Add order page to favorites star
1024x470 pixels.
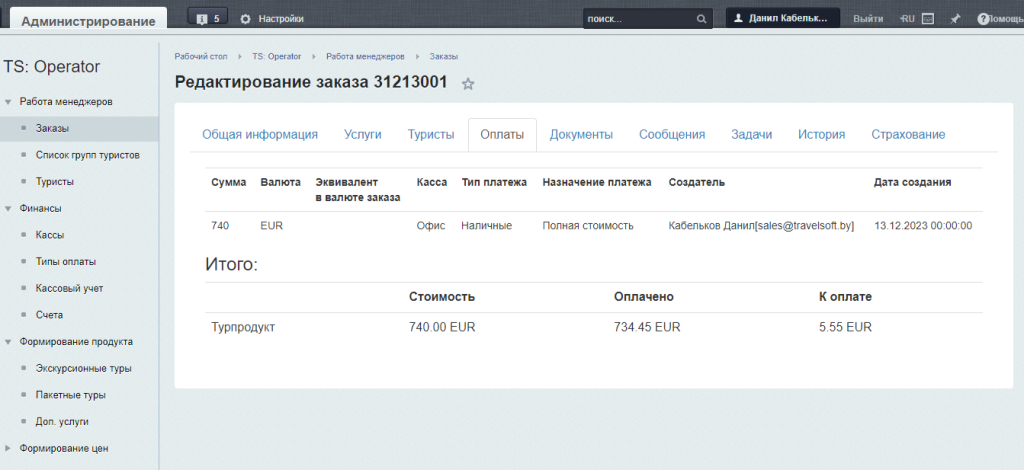(x=468, y=84)
